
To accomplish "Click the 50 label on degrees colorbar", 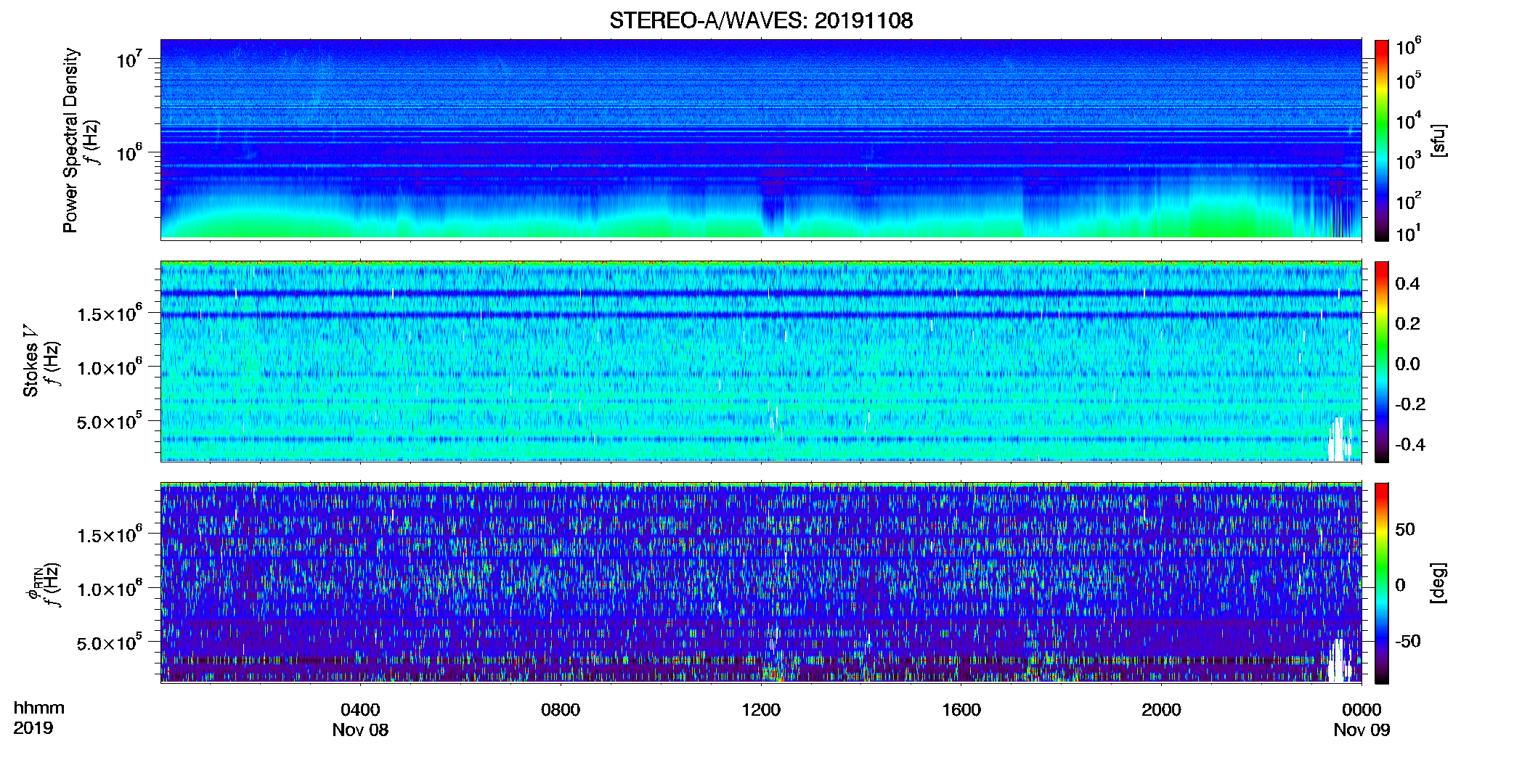I will (x=1405, y=529).
